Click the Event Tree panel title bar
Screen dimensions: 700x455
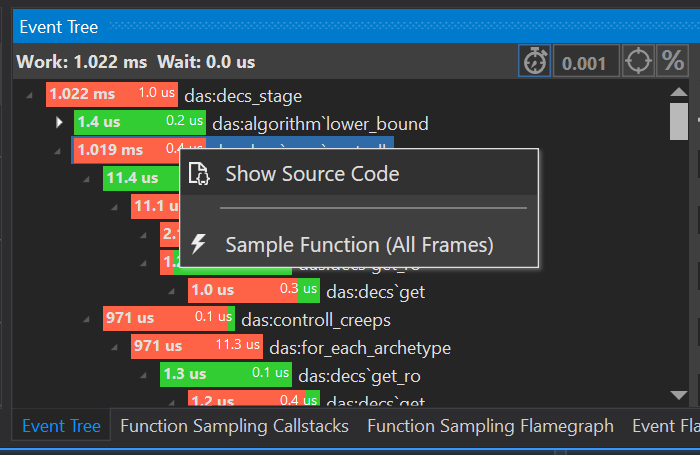[356, 26]
